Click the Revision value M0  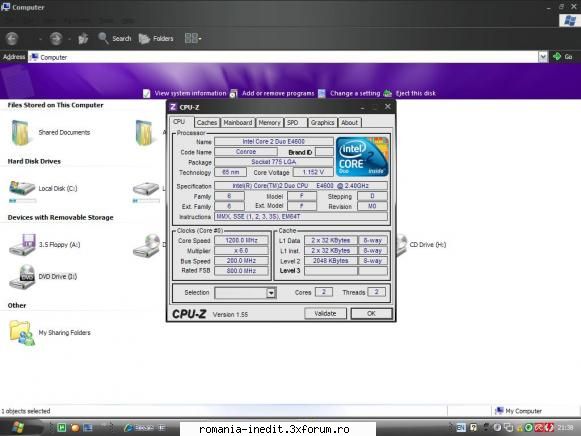click(x=372, y=206)
